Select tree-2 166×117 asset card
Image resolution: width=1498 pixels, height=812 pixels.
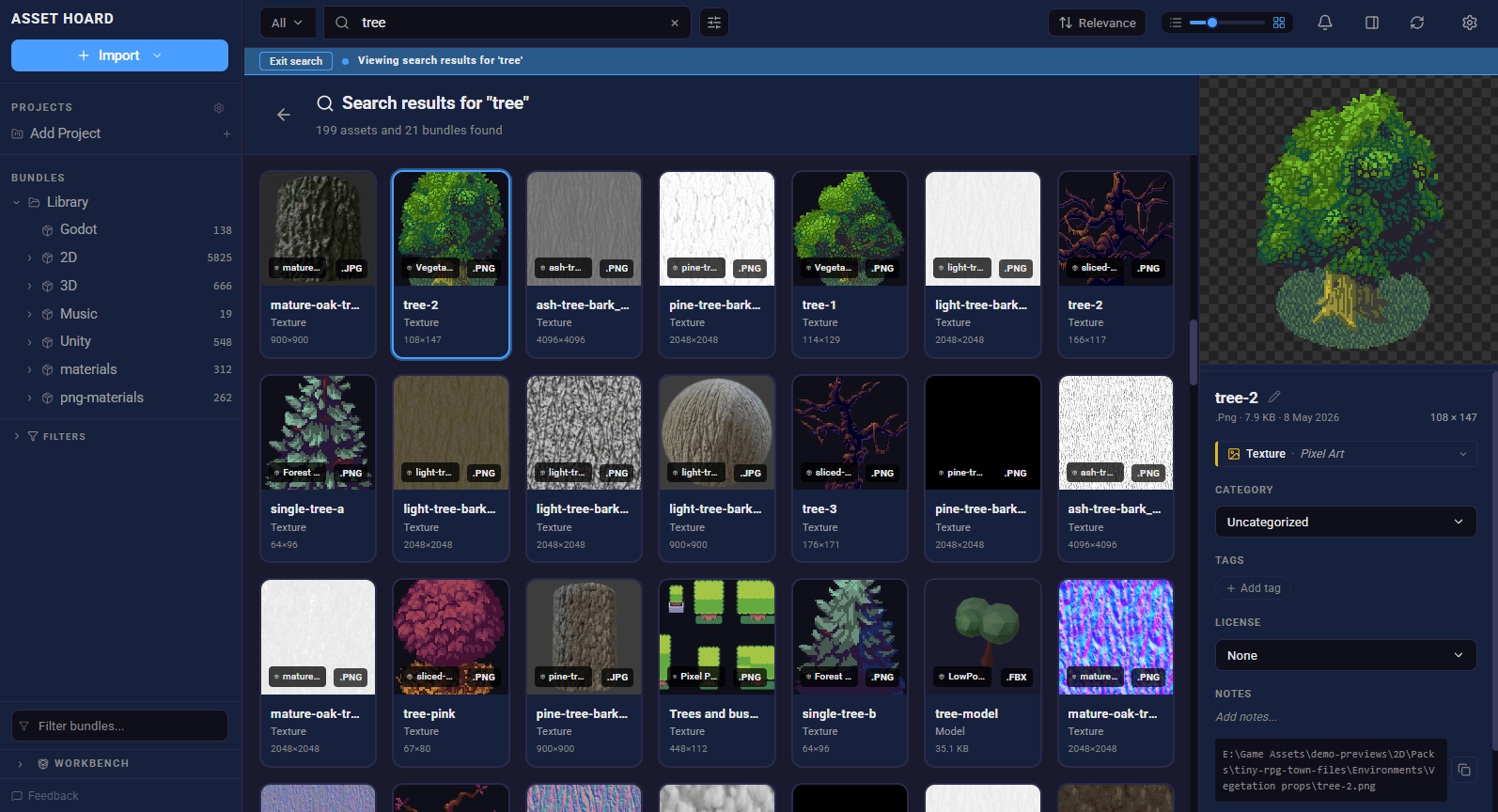click(x=1116, y=264)
